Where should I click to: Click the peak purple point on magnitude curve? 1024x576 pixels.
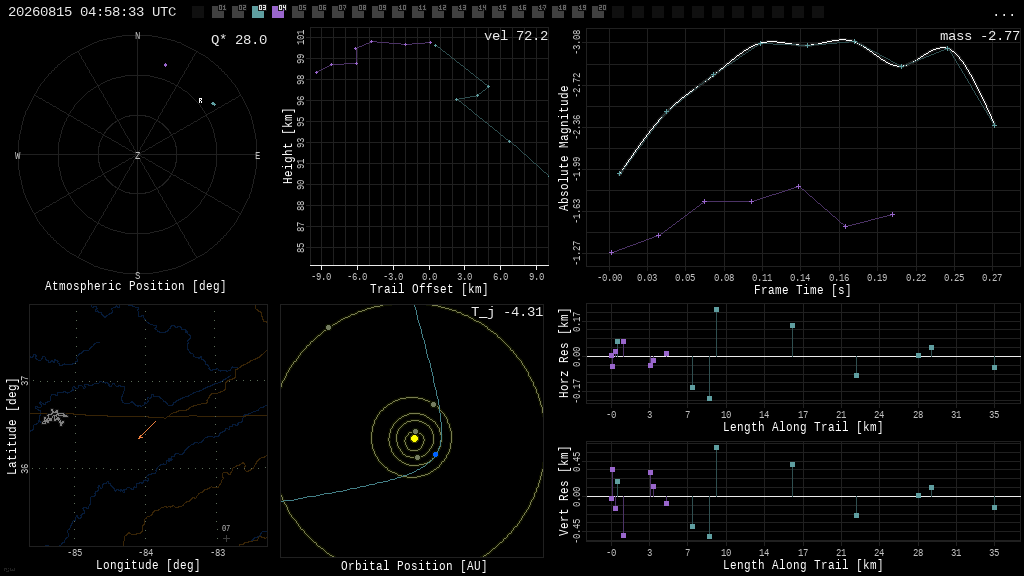tap(799, 187)
